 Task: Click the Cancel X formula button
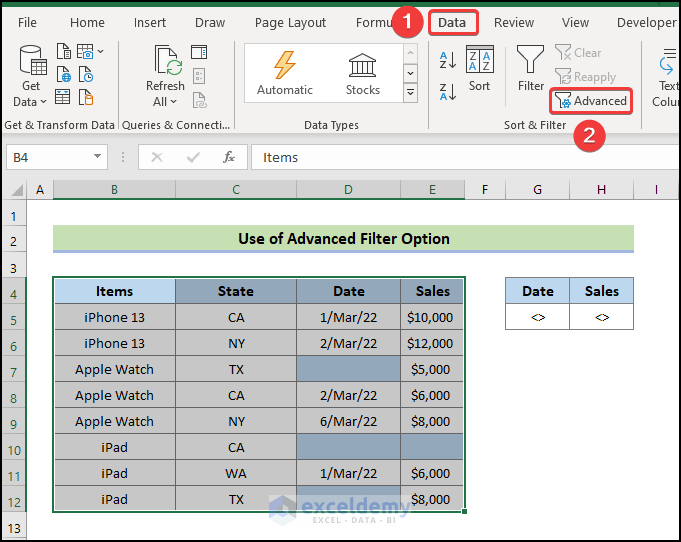157,157
